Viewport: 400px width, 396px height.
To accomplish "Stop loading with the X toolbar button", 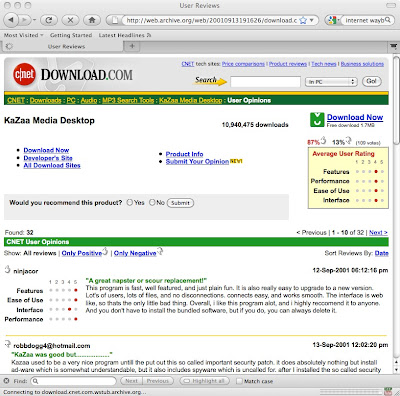I will (x=70, y=20).
